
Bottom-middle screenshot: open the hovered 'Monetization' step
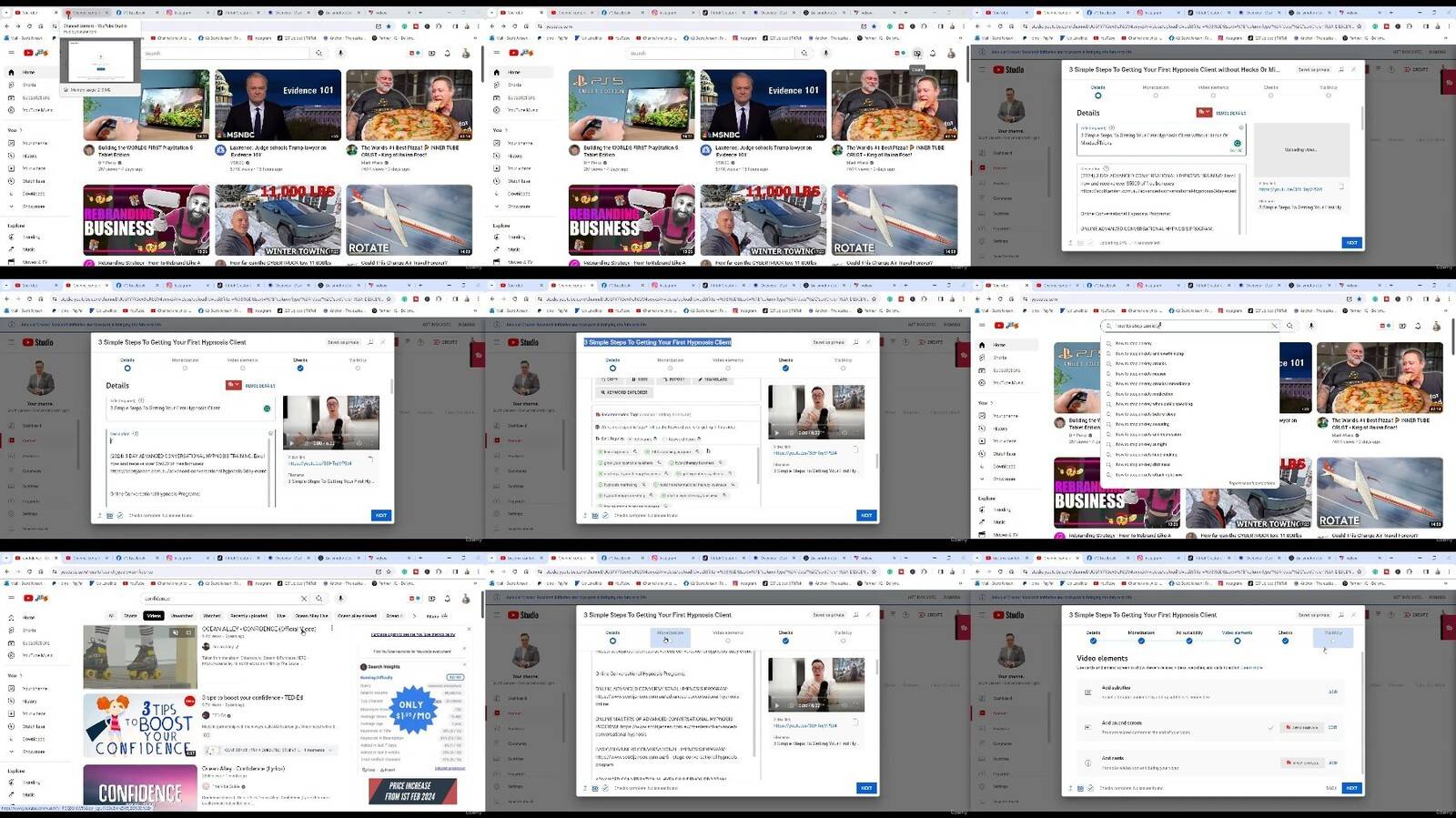pyautogui.click(x=671, y=635)
